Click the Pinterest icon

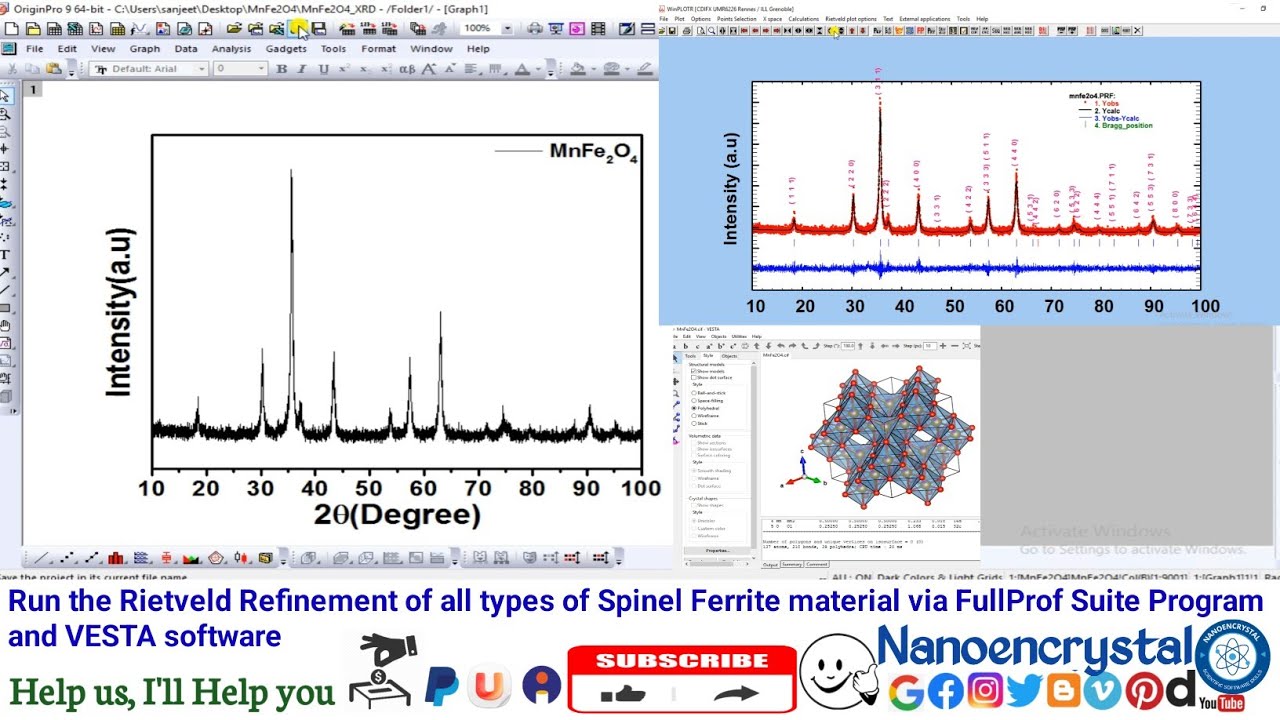1143,690
